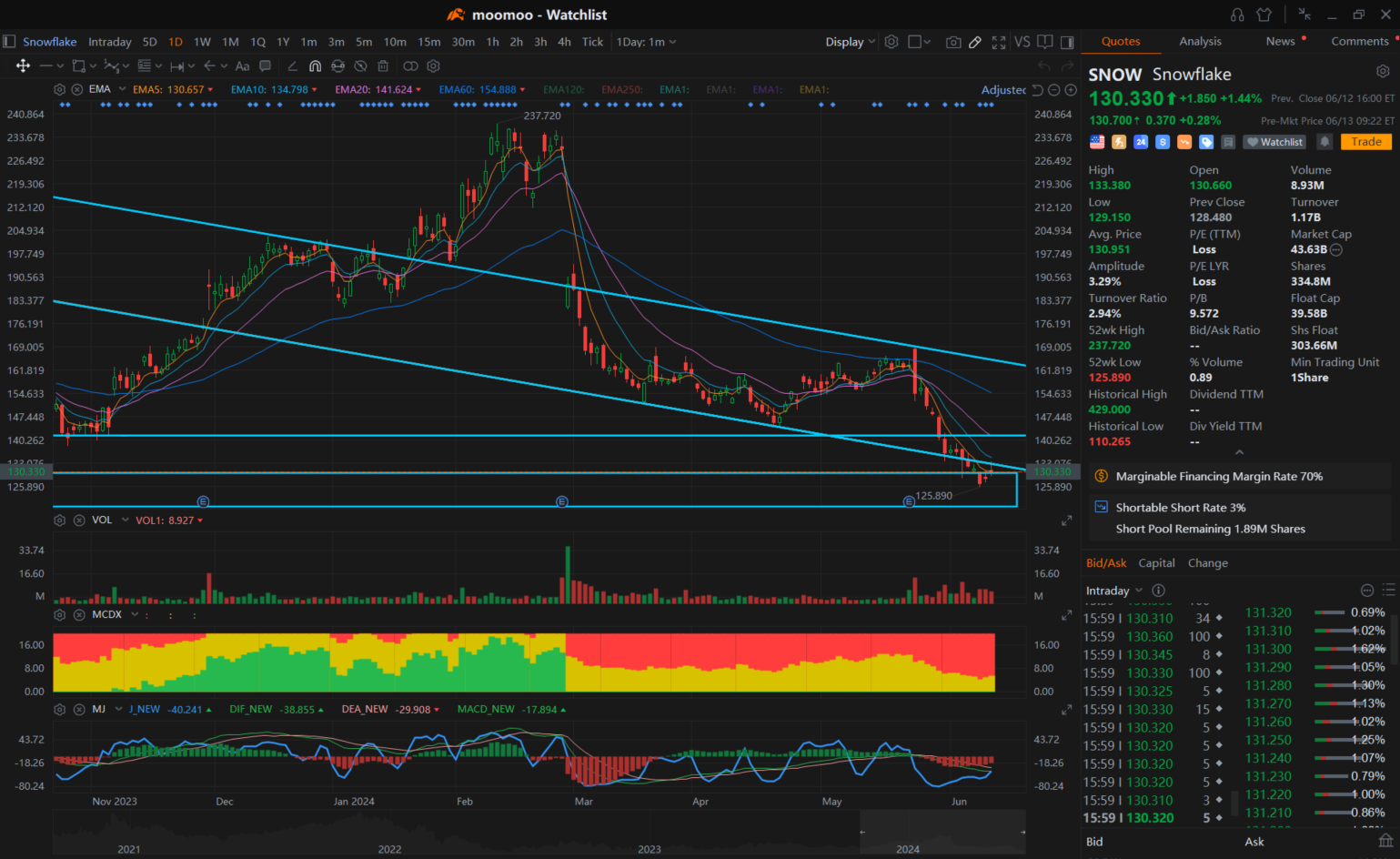Viewport: 1400px width, 859px height.
Task: Enter fullscreen chart mode
Action: coord(999,42)
